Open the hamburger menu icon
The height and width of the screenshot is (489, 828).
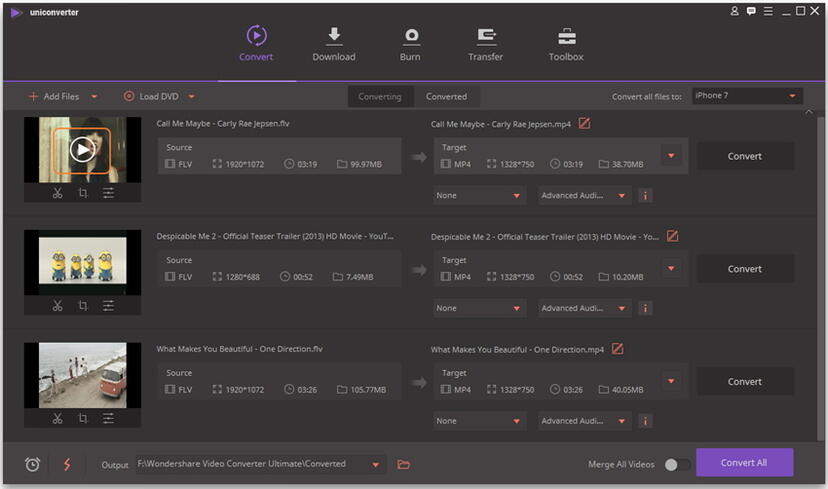click(768, 11)
